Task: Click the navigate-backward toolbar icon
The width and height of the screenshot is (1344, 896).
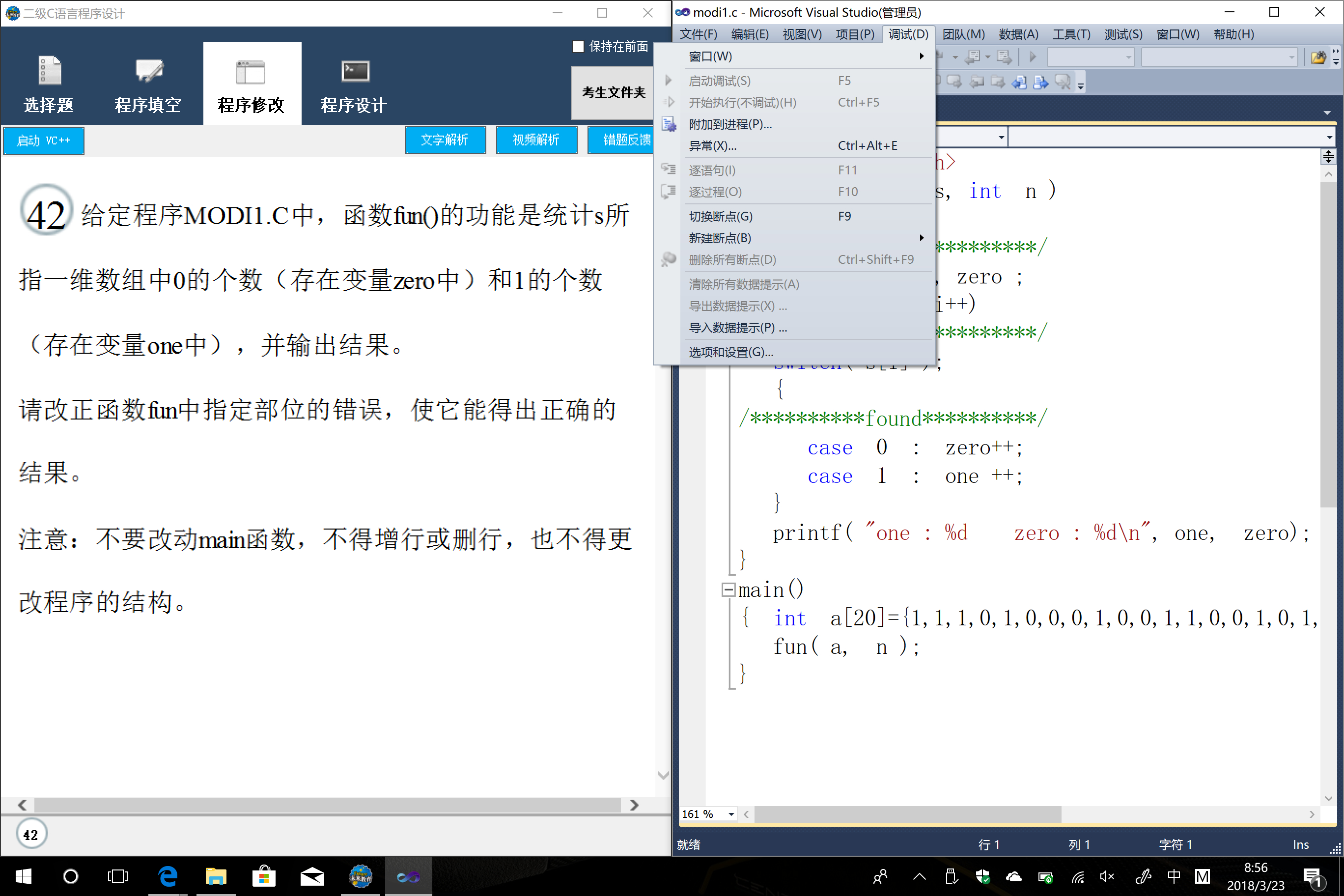Action: click(x=973, y=57)
